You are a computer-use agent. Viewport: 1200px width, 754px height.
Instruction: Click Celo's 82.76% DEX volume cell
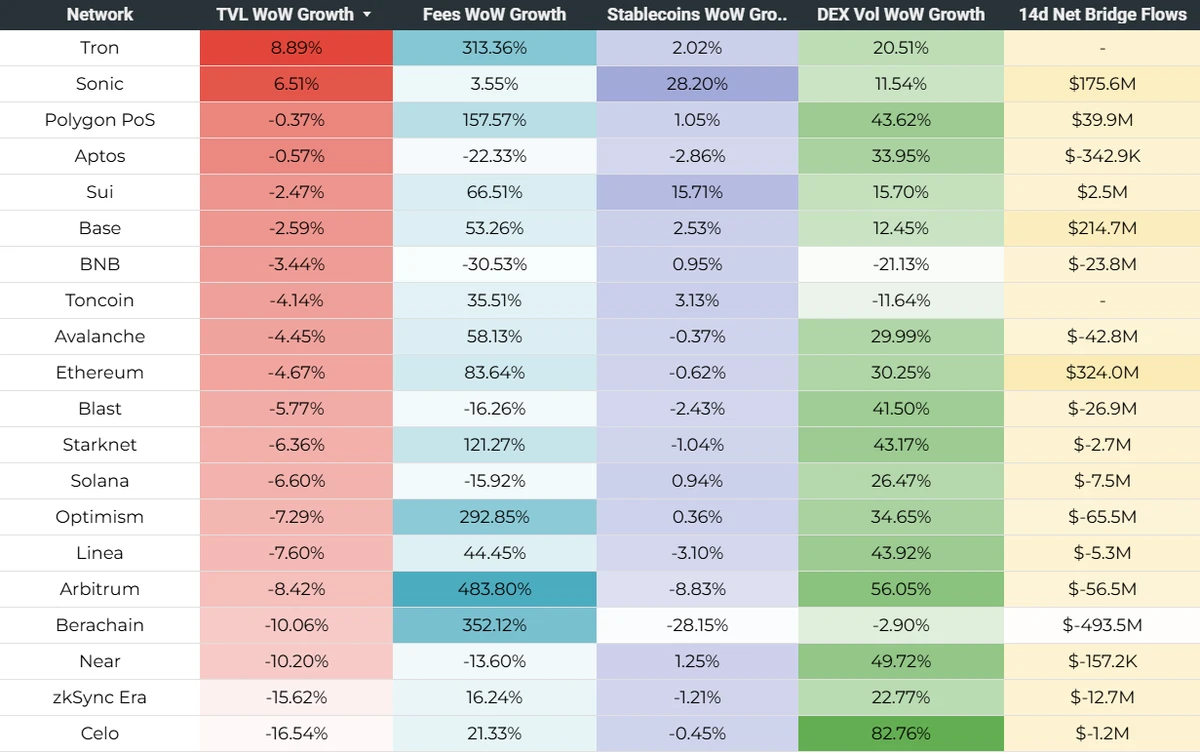(x=900, y=733)
